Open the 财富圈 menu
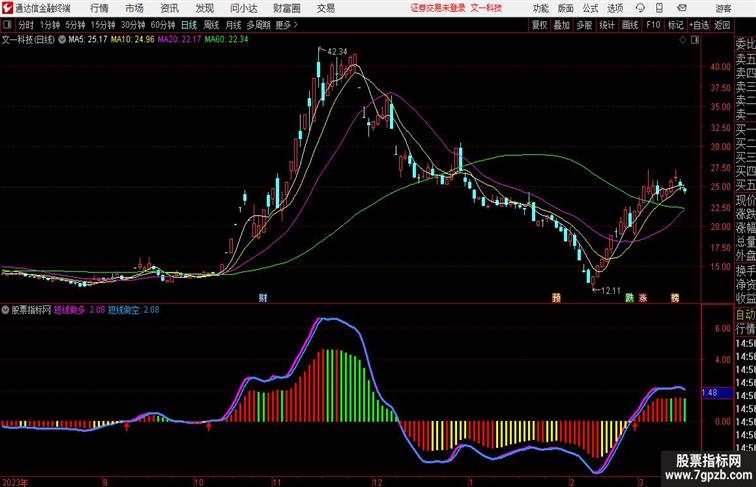The image size is (756, 487). pos(286,8)
